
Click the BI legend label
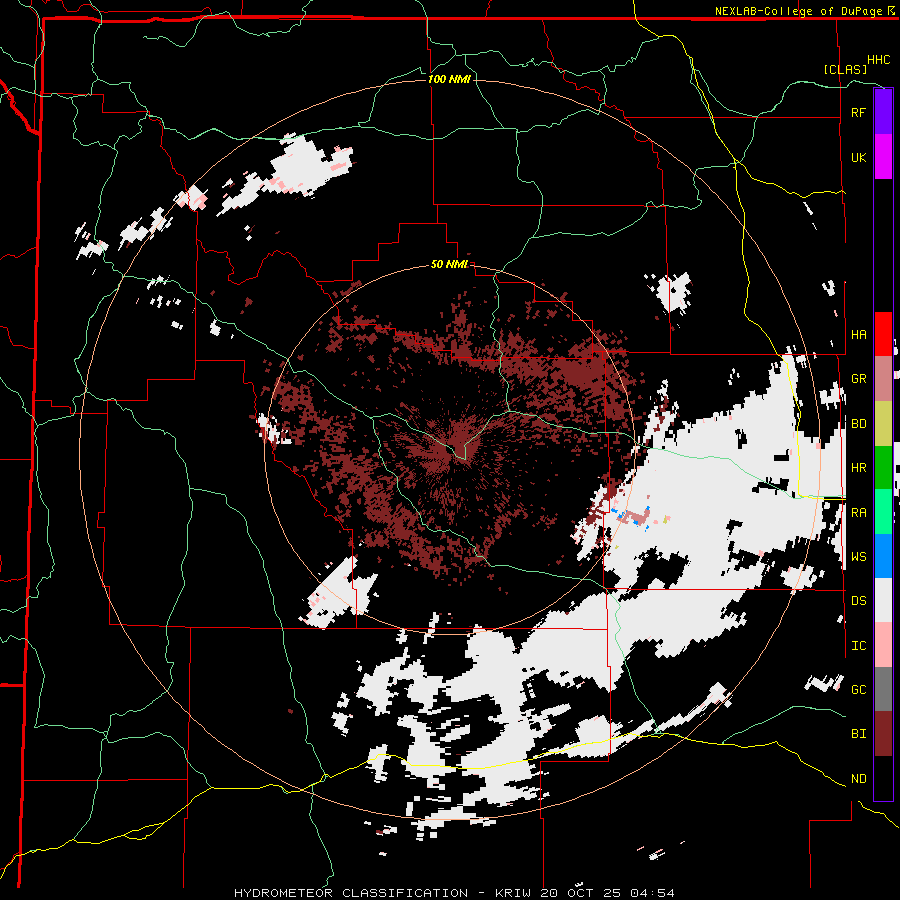pos(858,734)
